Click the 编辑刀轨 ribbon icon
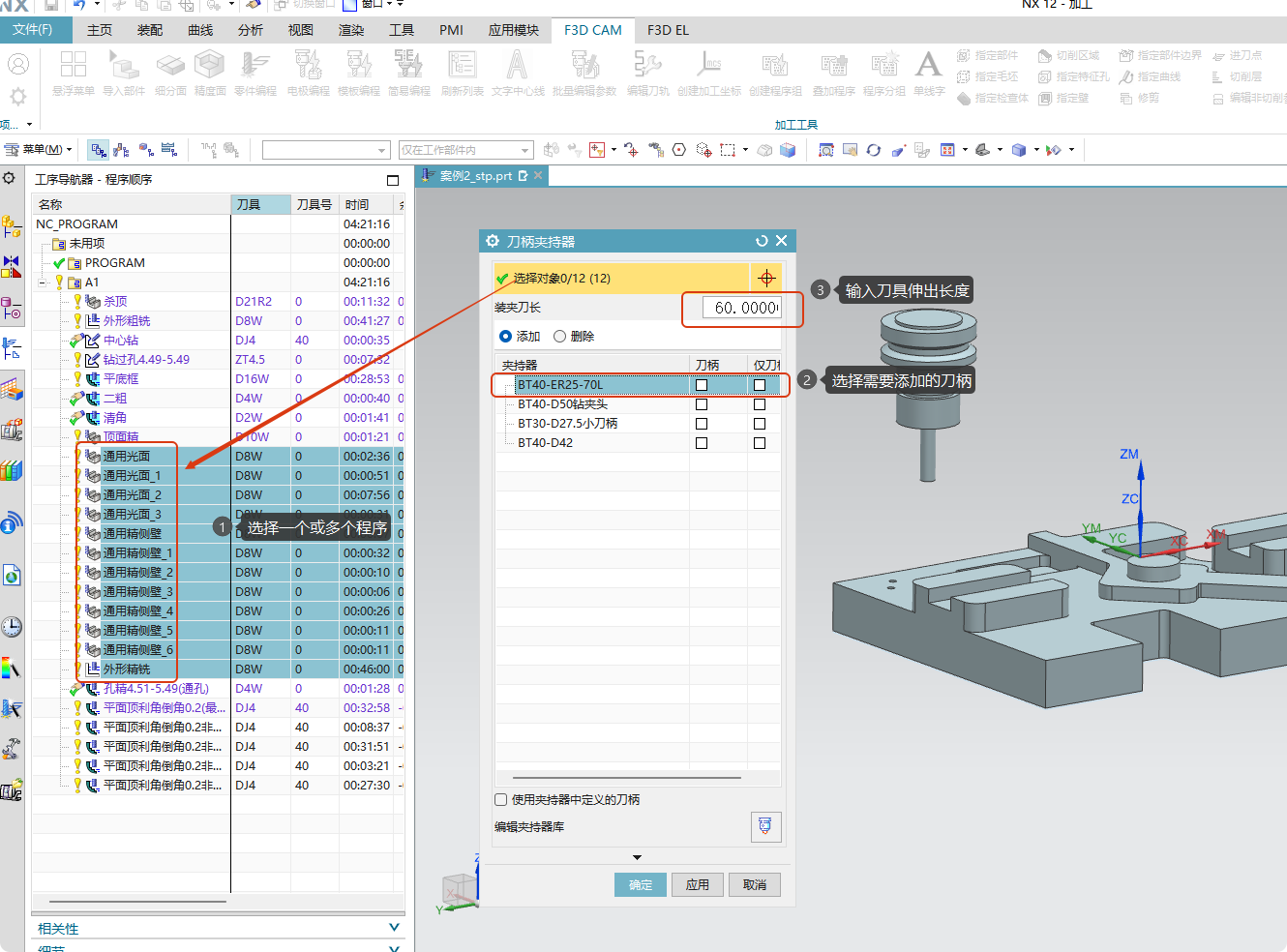 (x=647, y=66)
